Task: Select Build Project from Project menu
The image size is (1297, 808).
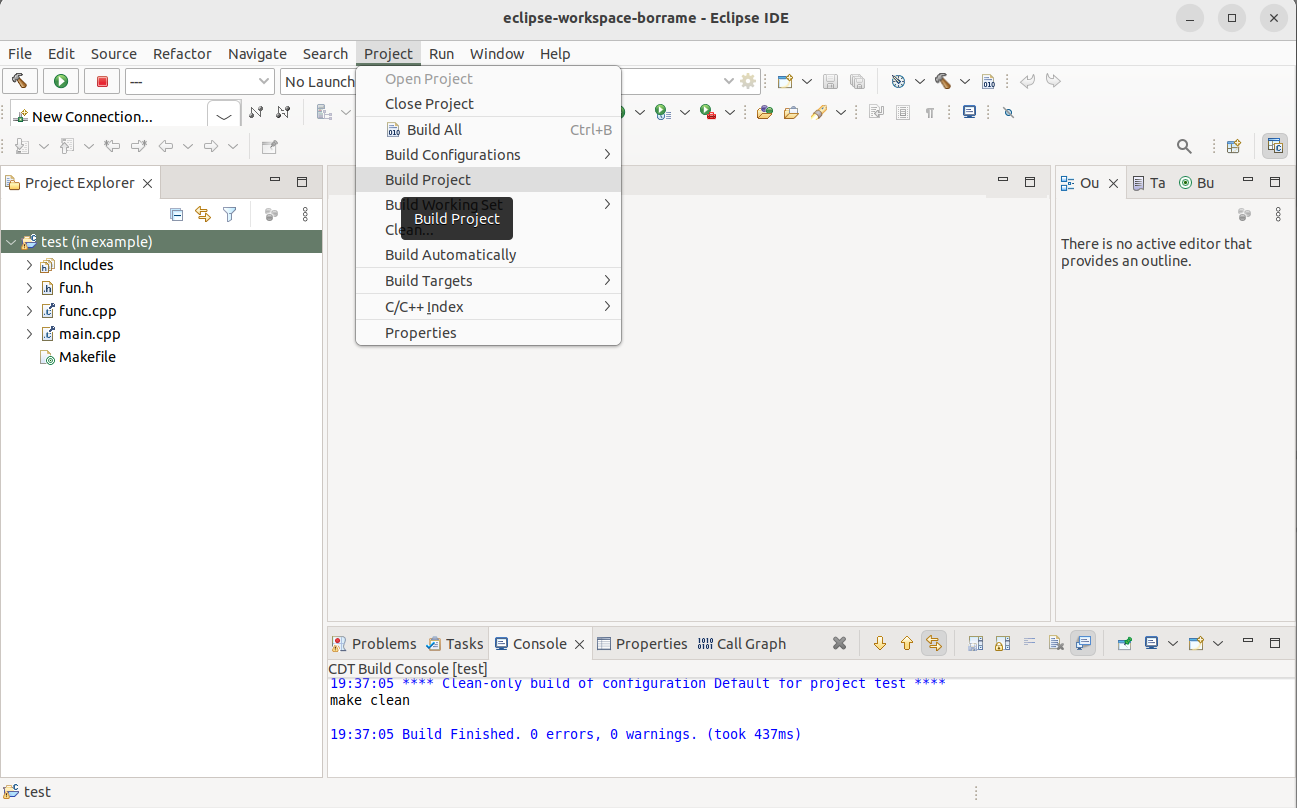Action: (428, 180)
